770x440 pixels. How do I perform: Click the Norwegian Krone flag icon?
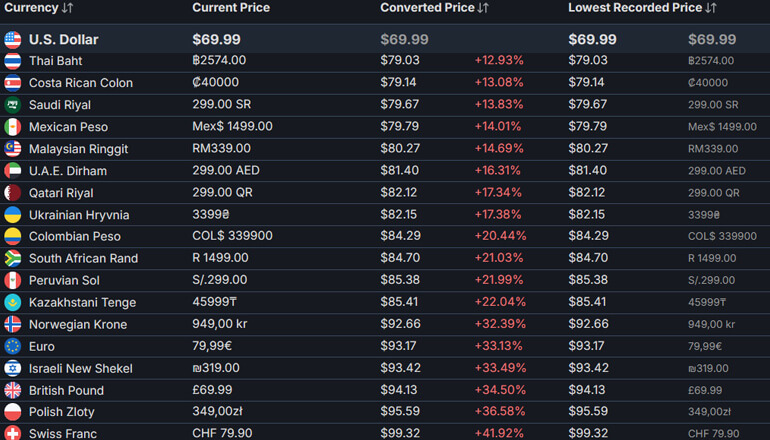click(12, 324)
